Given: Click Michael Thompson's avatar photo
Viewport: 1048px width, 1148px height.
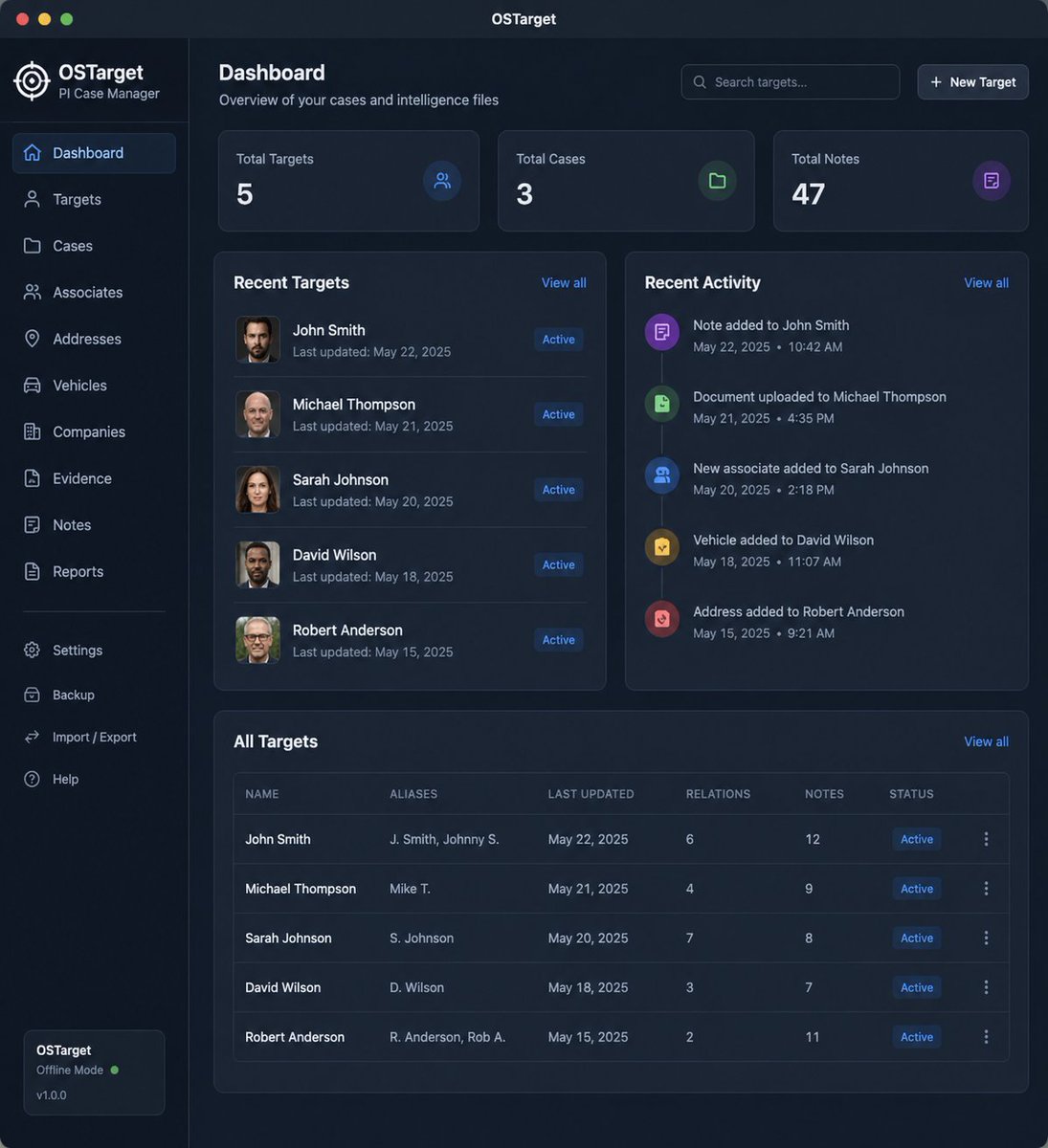Looking at the screenshot, I should 257,414.
